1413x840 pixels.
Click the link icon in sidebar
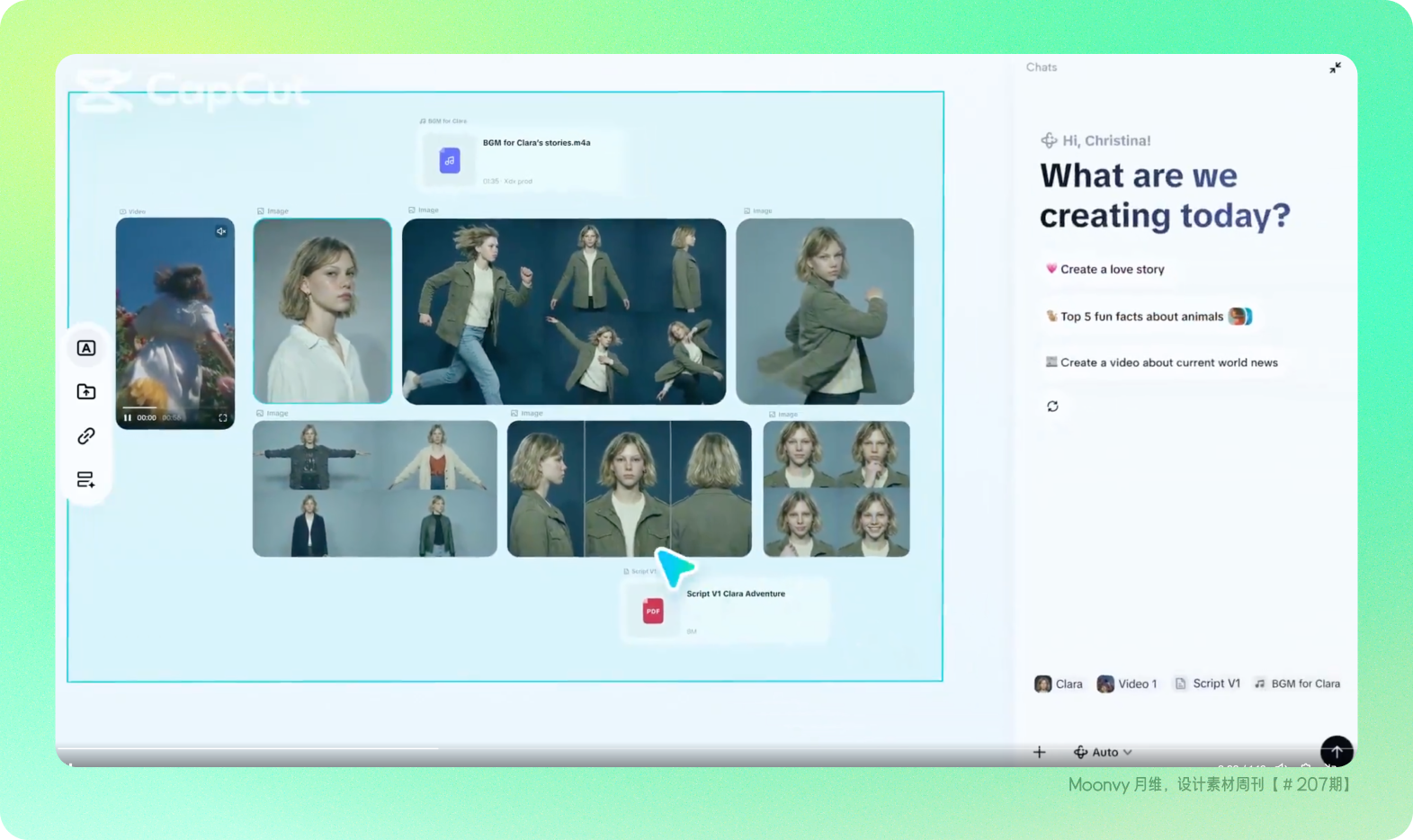tap(86, 436)
